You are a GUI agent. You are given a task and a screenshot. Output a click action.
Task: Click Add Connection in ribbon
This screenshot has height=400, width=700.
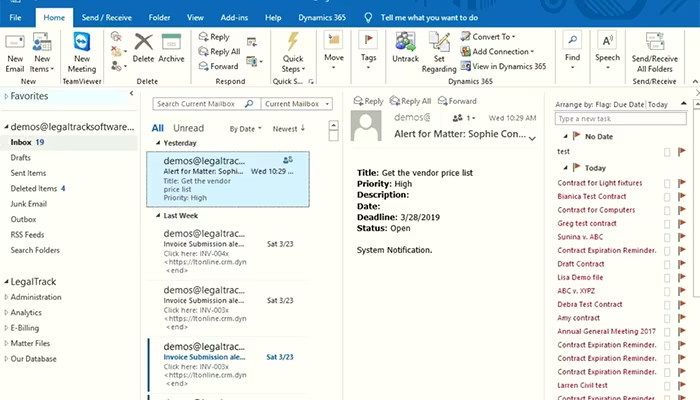click(x=497, y=51)
